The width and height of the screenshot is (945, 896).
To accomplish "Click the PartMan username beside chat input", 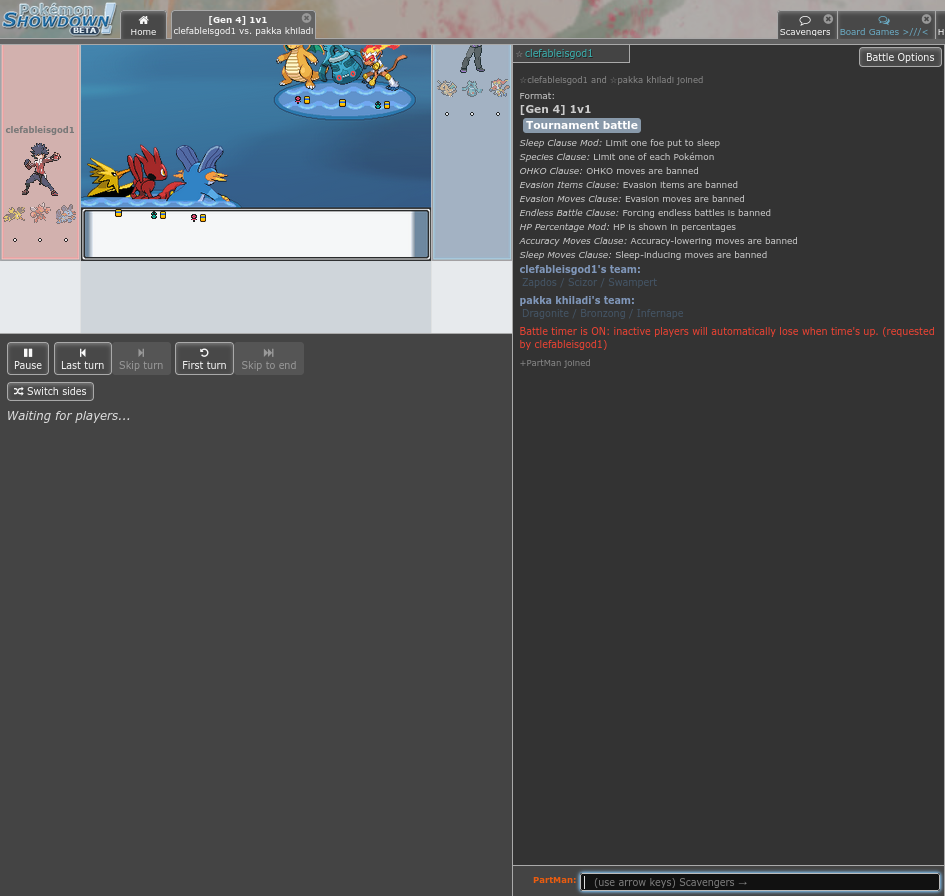I will coord(554,880).
